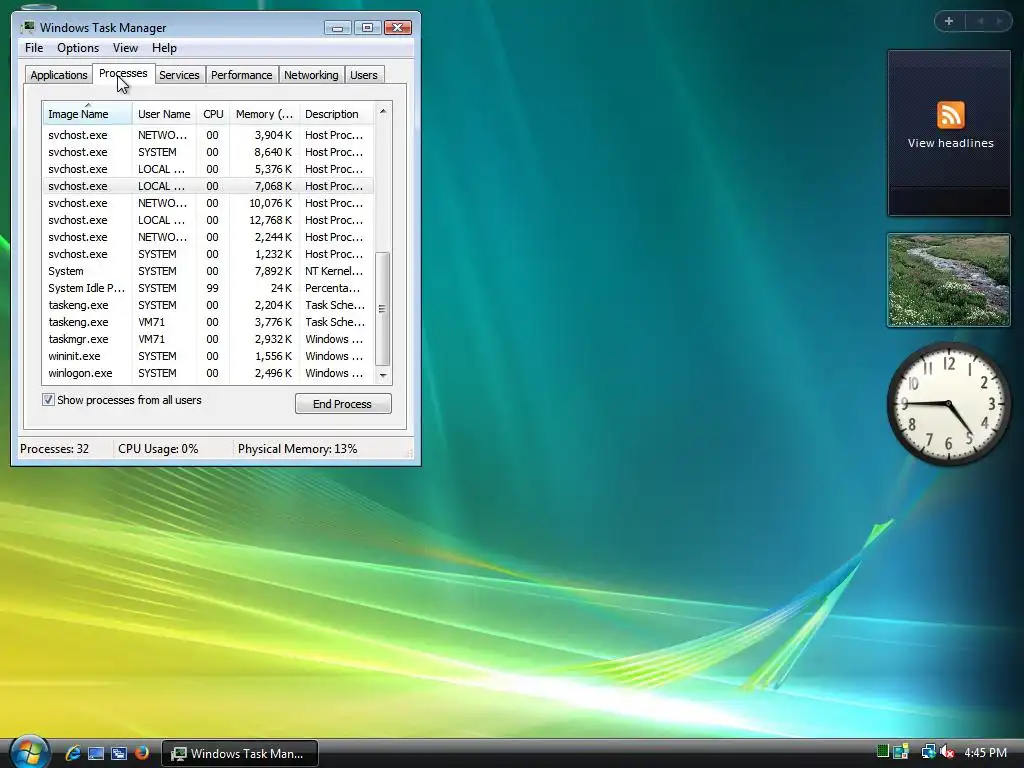Select svchost.exe row using 10,076 K
The width and height of the screenshot is (1024, 768).
[209, 203]
